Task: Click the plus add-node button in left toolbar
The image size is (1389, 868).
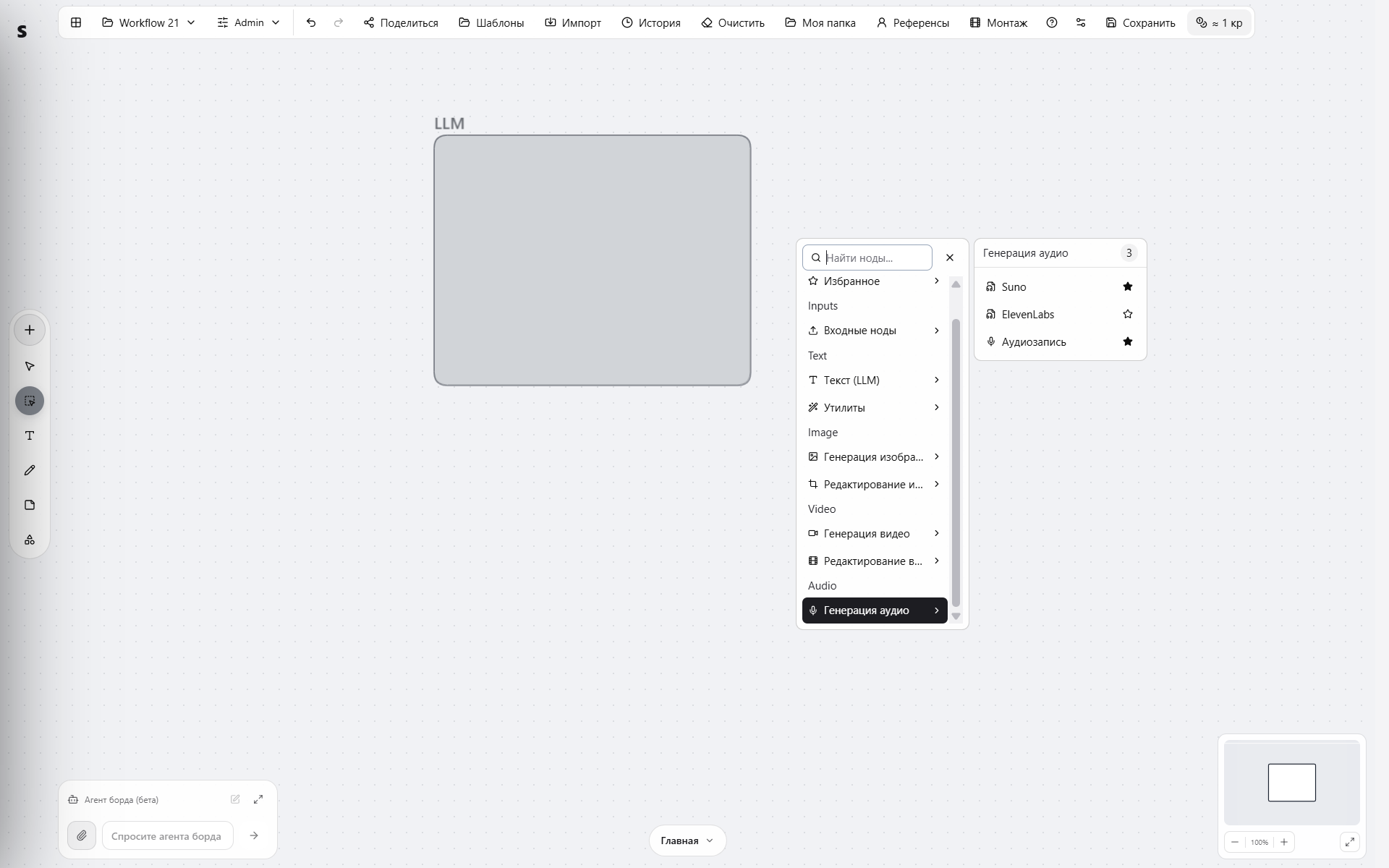Action: [30, 330]
